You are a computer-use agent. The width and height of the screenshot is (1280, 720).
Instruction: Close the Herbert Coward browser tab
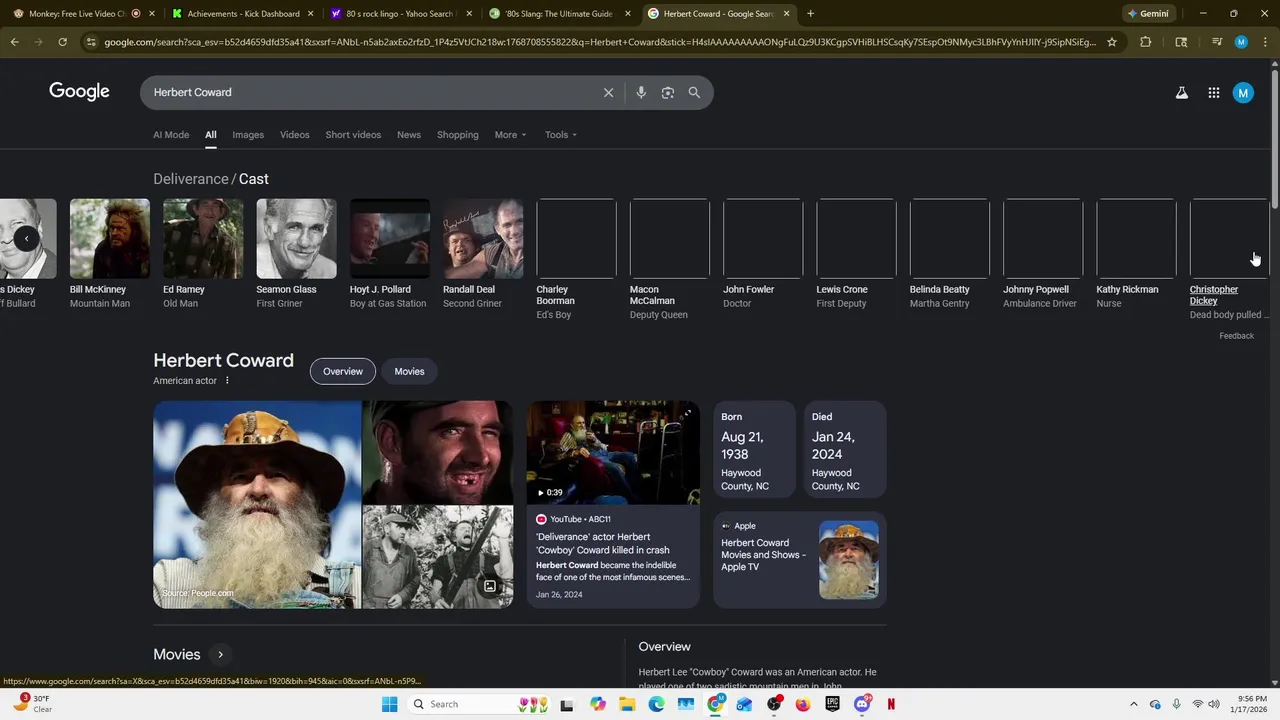click(x=786, y=14)
